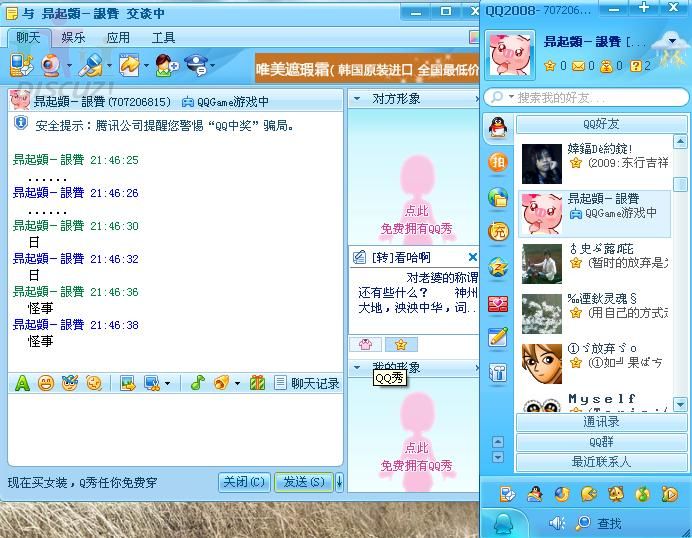The image size is (692, 538).
Task: Open the QQ群 group list
Action: [601, 442]
